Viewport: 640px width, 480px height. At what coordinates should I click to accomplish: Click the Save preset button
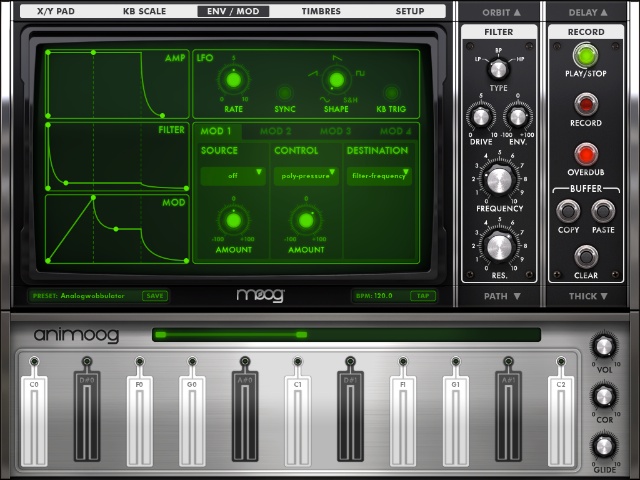tap(155, 296)
